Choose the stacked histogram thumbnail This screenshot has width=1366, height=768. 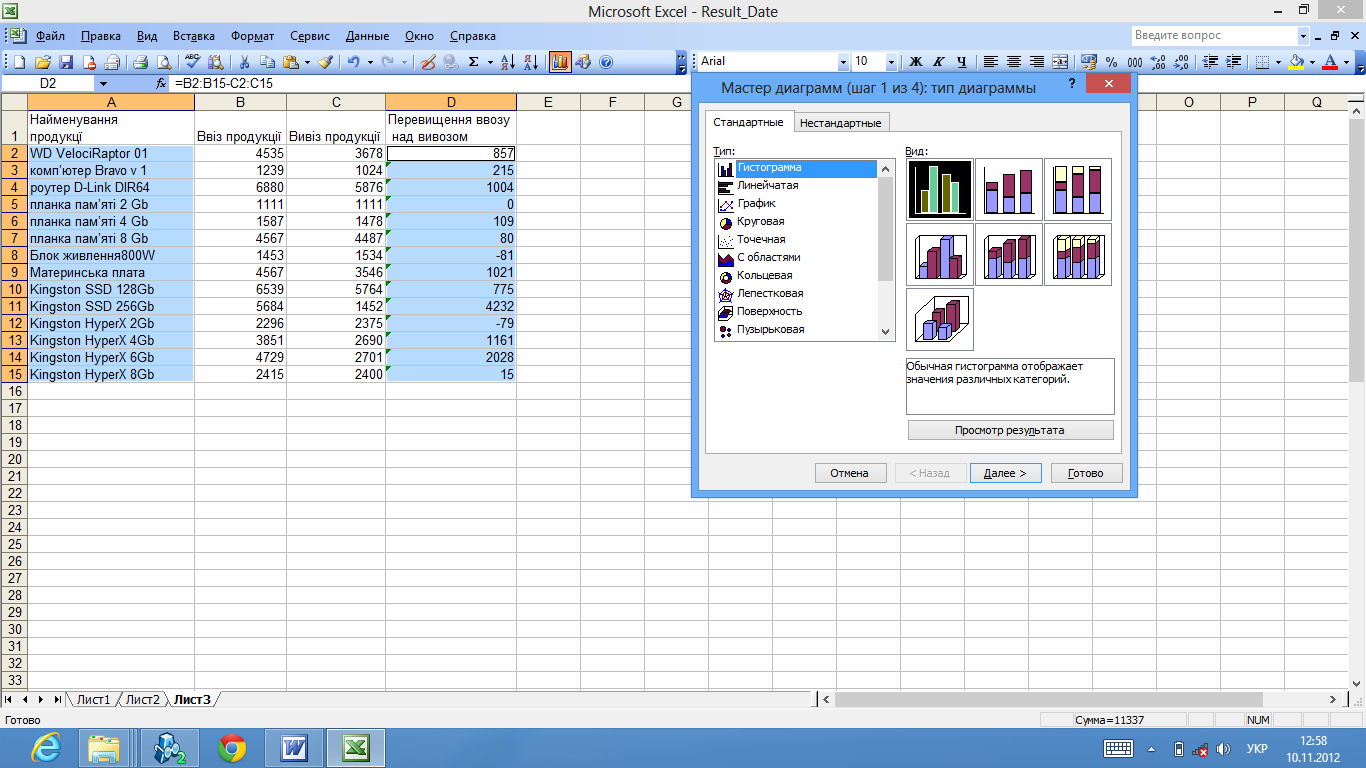[1009, 189]
